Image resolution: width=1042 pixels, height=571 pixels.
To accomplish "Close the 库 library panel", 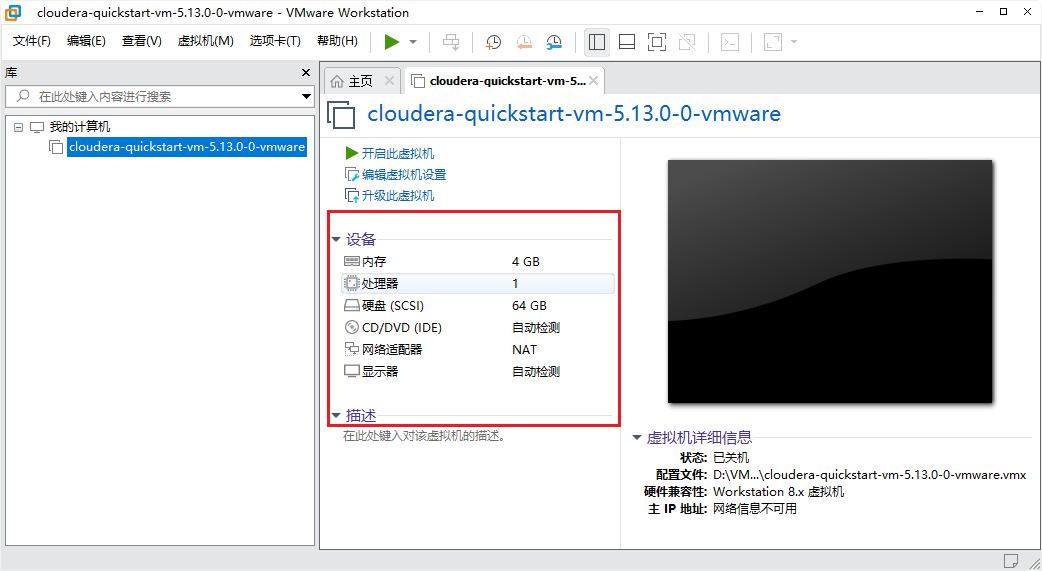I will point(306,72).
